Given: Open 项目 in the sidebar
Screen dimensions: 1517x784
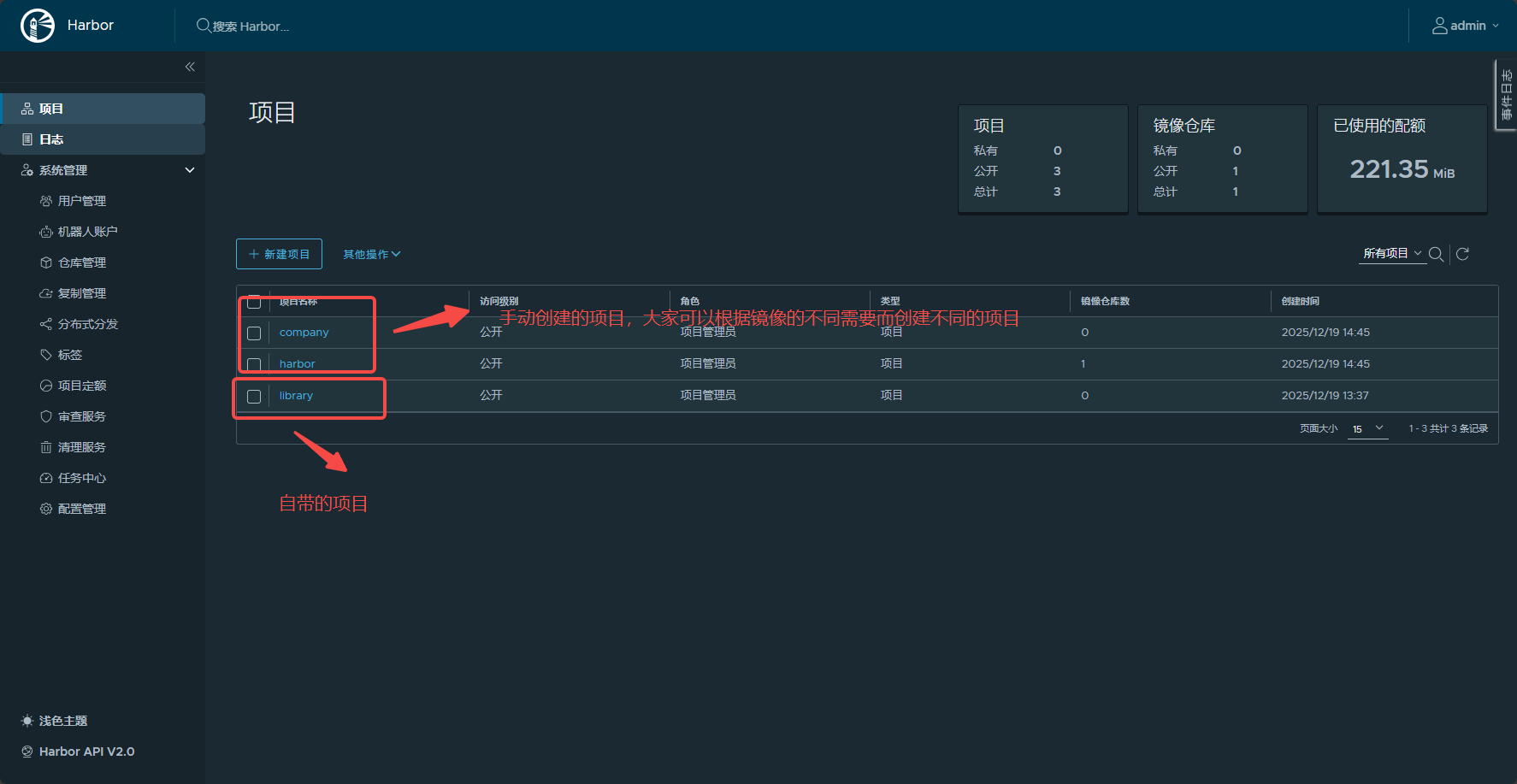Looking at the screenshot, I should click(103, 109).
